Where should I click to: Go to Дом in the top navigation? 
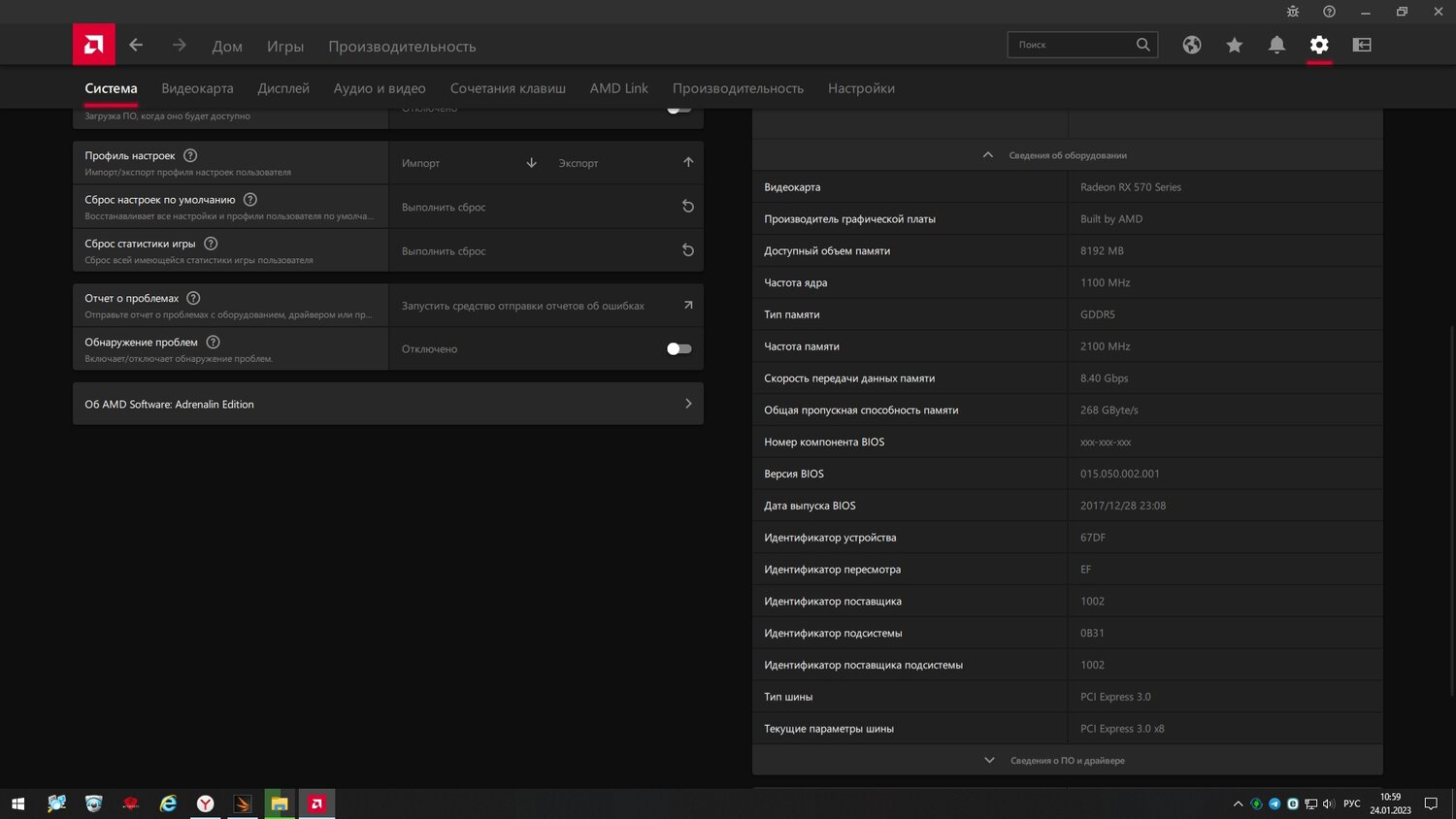click(x=227, y=46)
